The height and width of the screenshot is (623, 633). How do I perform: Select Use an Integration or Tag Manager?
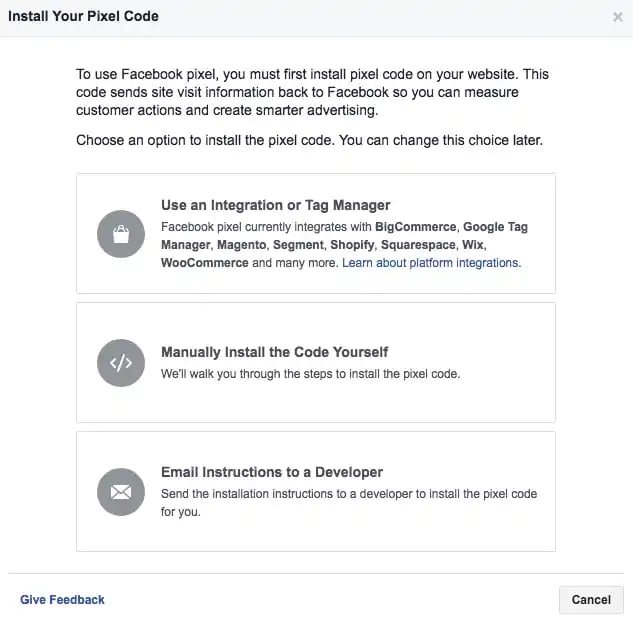pos(275,206)
